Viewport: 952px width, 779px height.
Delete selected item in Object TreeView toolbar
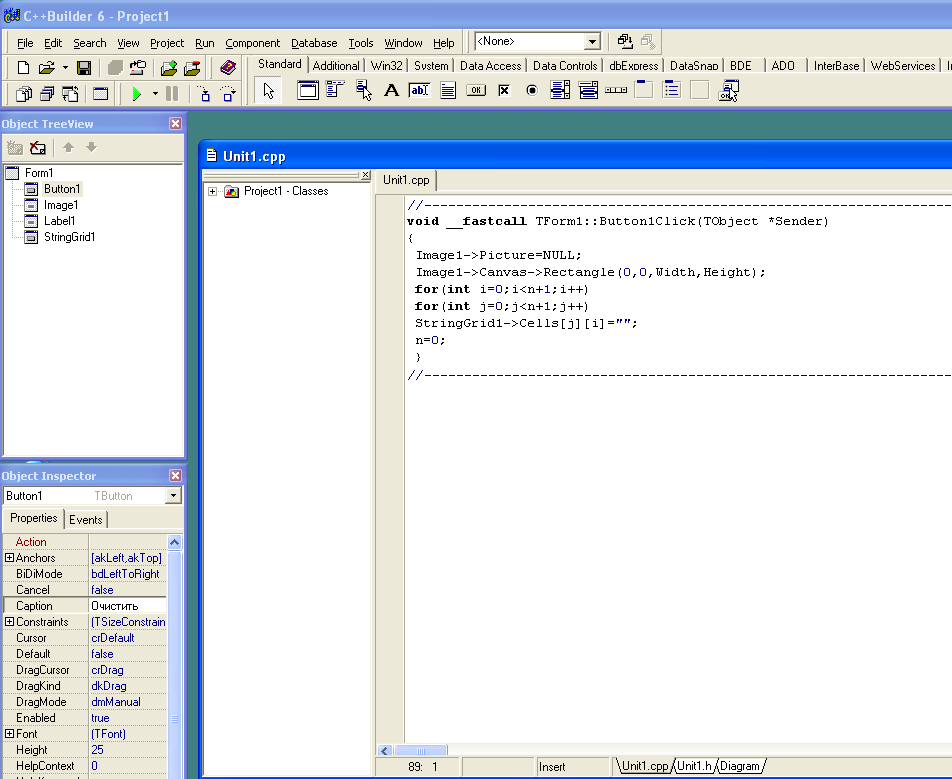[38, 148]
